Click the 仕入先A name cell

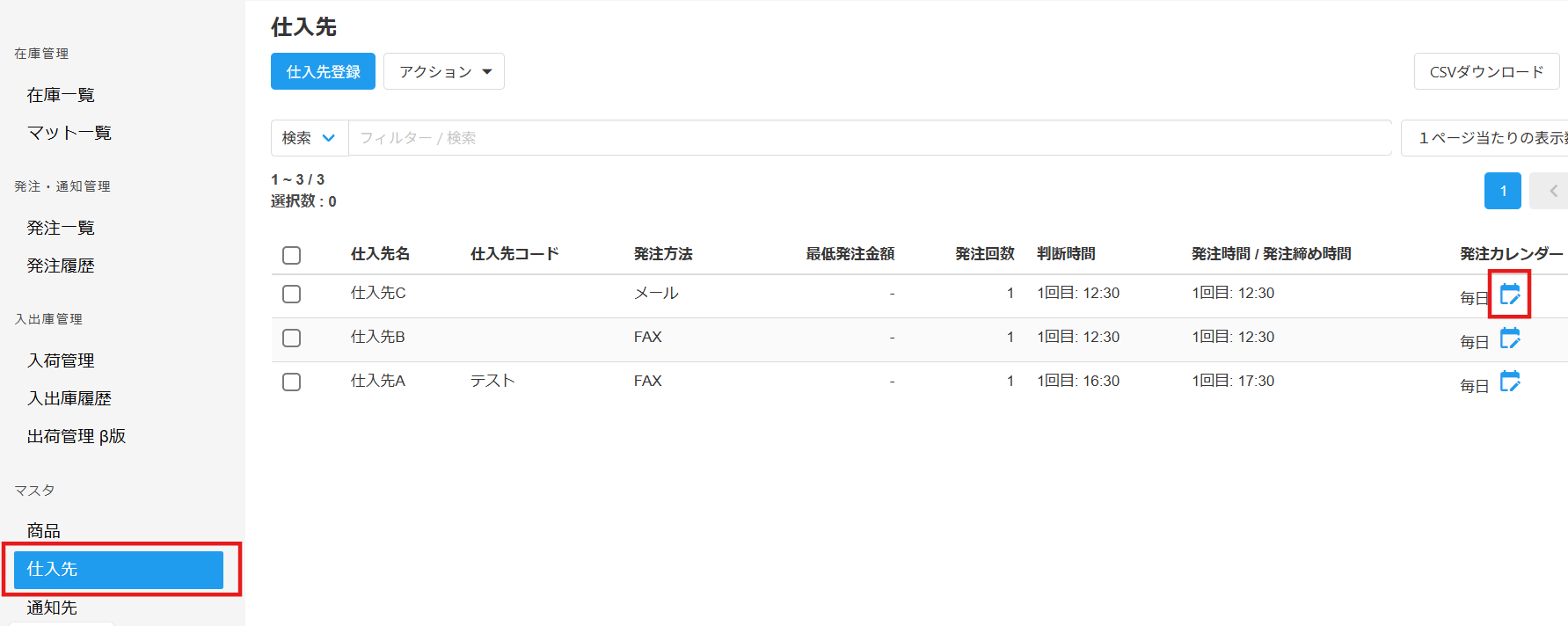click(x=378, y=381)
